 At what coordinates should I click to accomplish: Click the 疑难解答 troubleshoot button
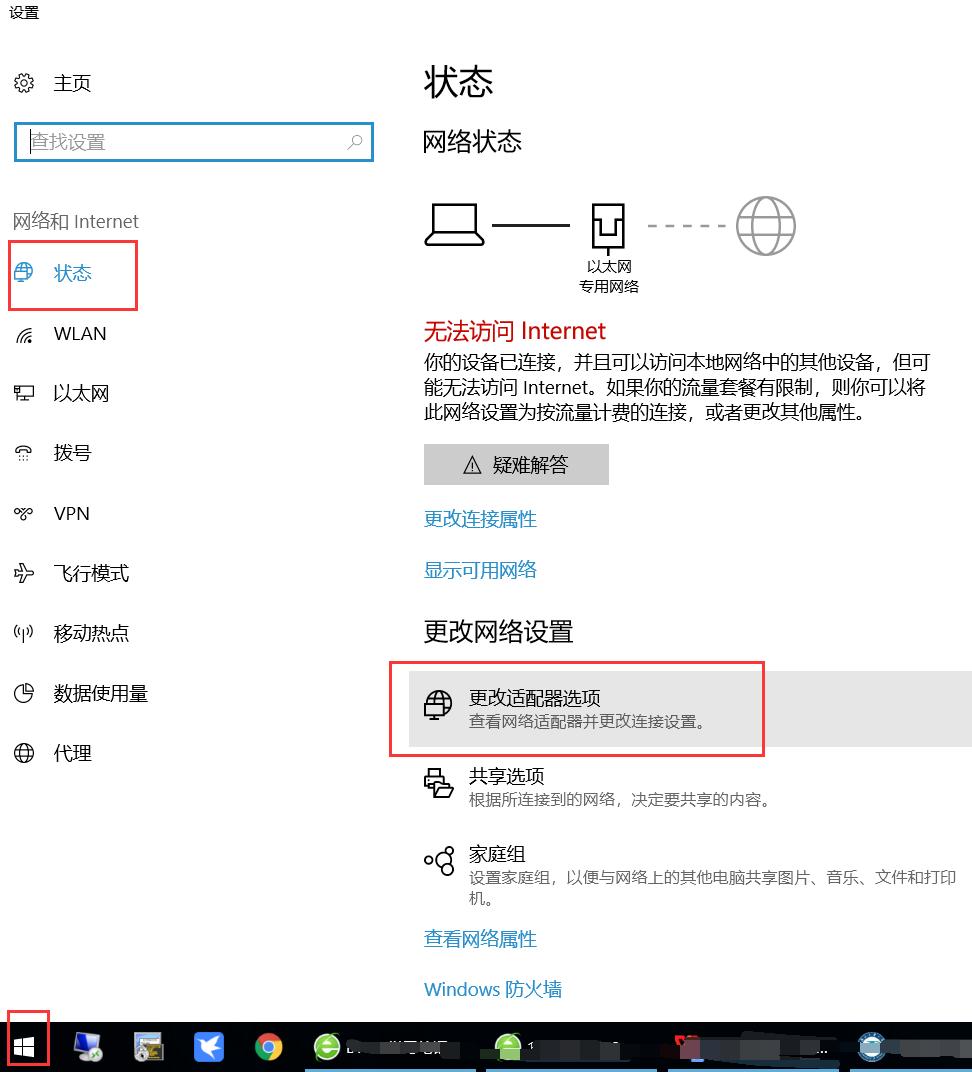(x=516, y=465)
